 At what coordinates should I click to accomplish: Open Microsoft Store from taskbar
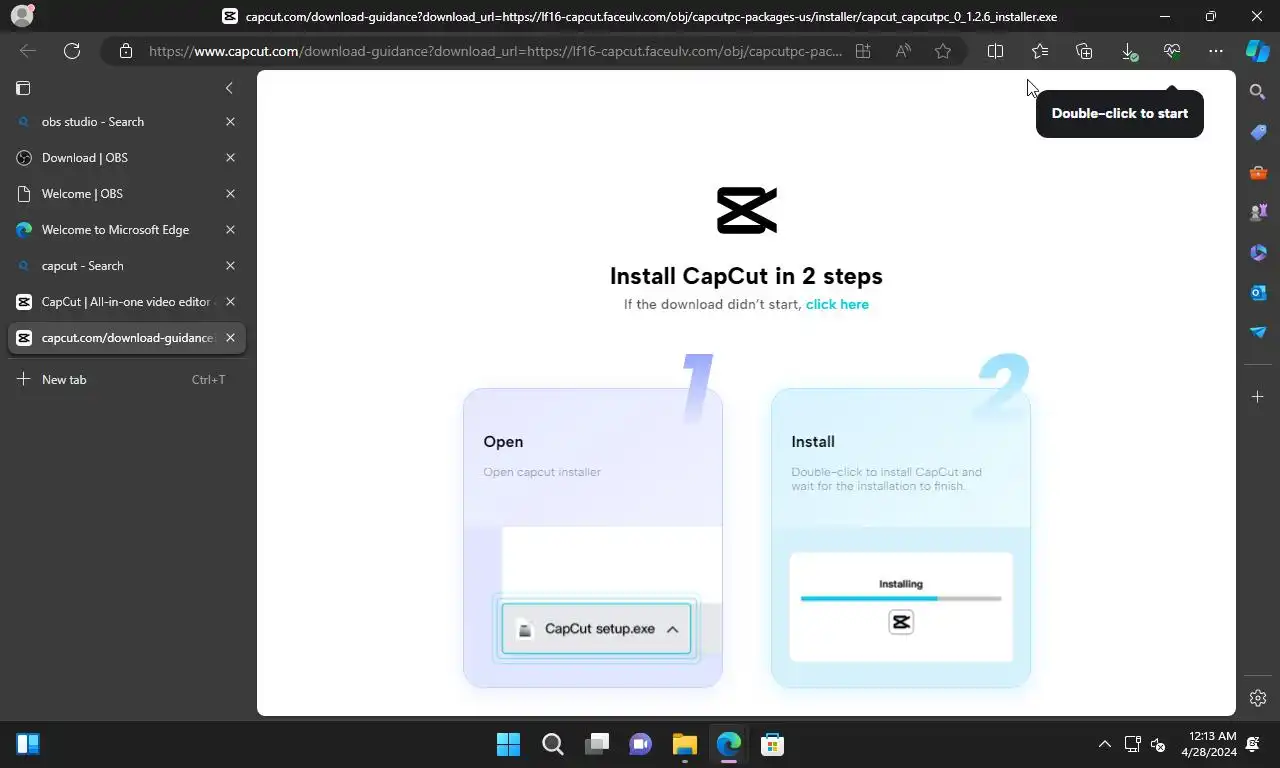tap(772, 744)
